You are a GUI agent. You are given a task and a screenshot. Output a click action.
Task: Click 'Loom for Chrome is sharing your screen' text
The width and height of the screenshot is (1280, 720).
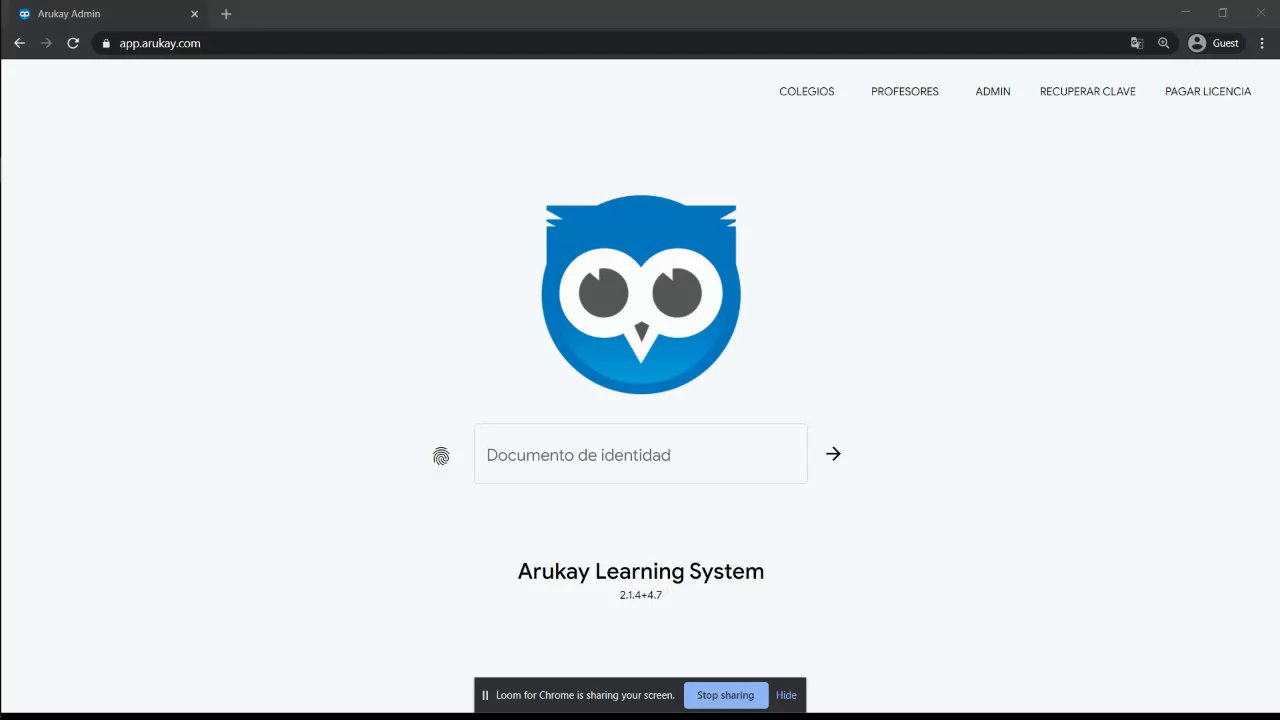pyautogui.click(x=585, y=695)
